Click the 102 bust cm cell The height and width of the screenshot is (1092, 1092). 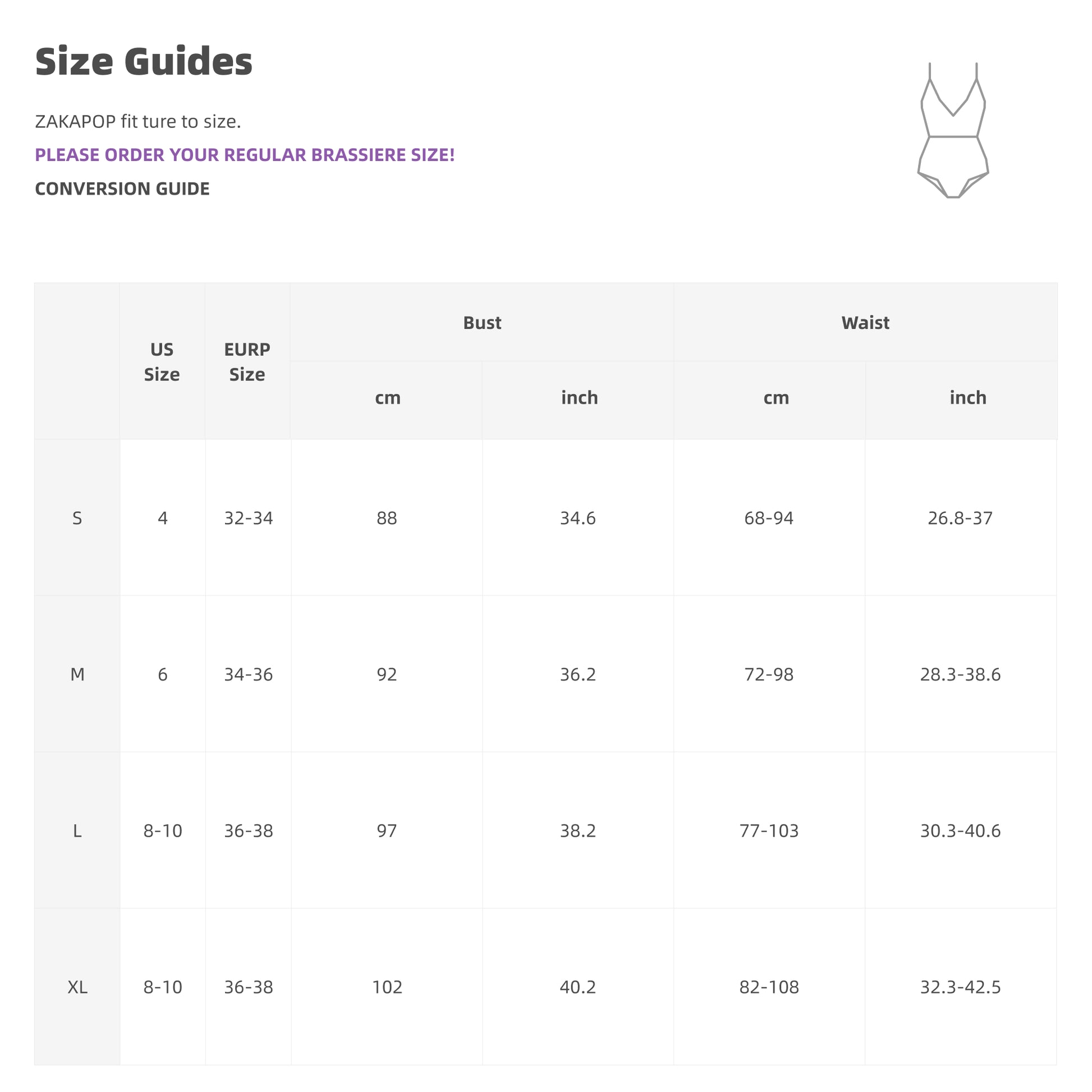click(x=387, y=987)
